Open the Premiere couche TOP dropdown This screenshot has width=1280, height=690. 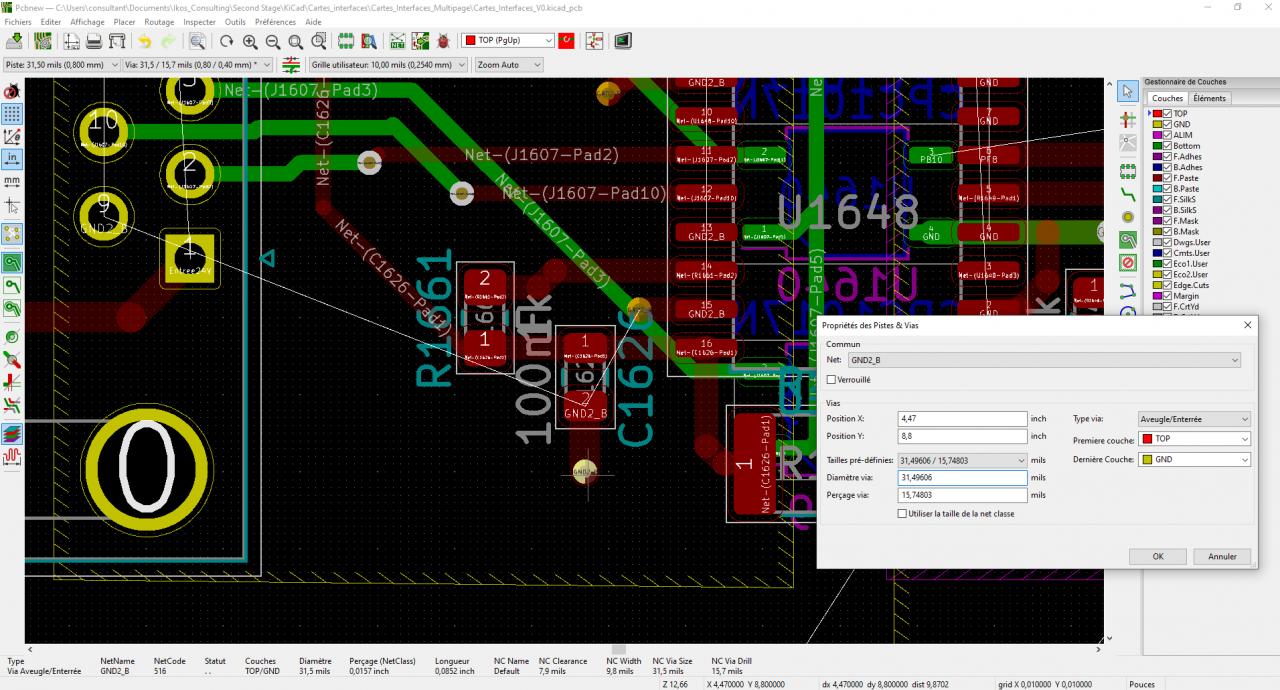coord(1193,439)
